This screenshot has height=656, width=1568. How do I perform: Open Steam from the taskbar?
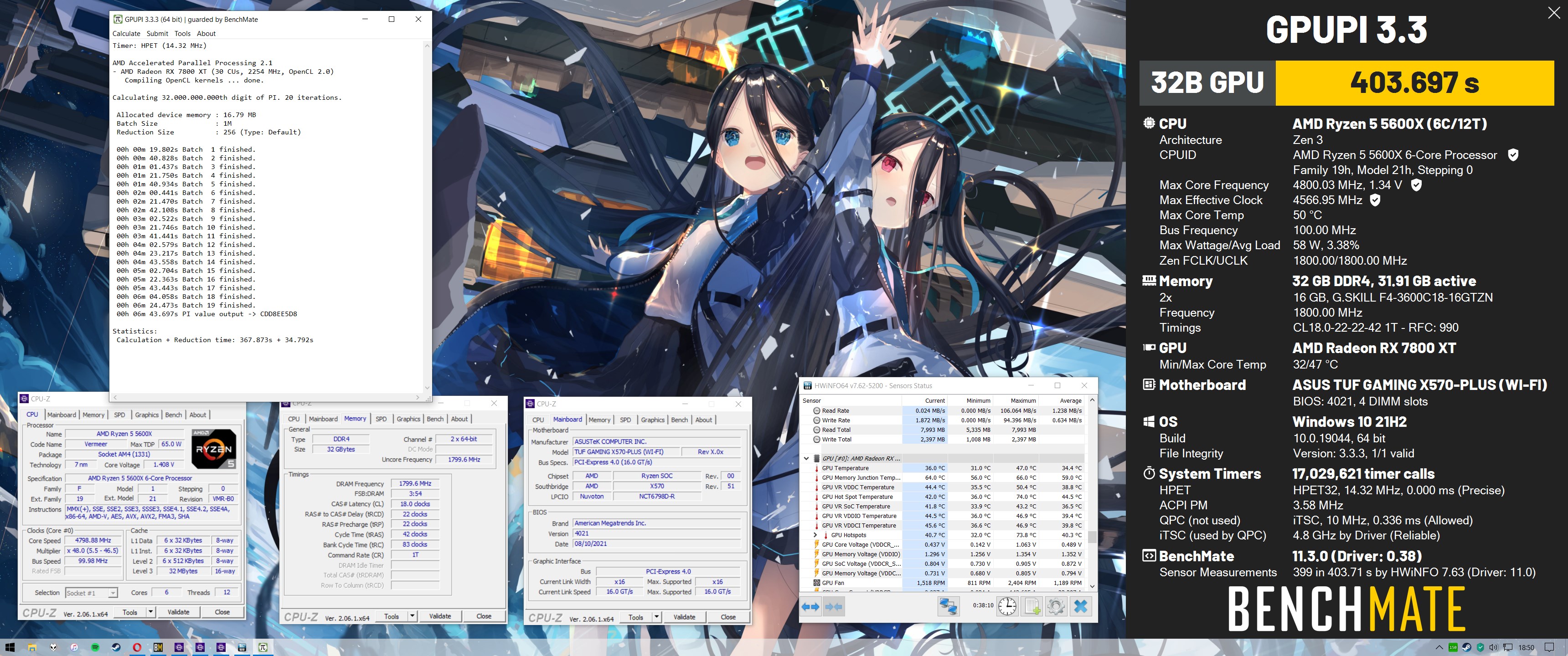click(116, 647)
